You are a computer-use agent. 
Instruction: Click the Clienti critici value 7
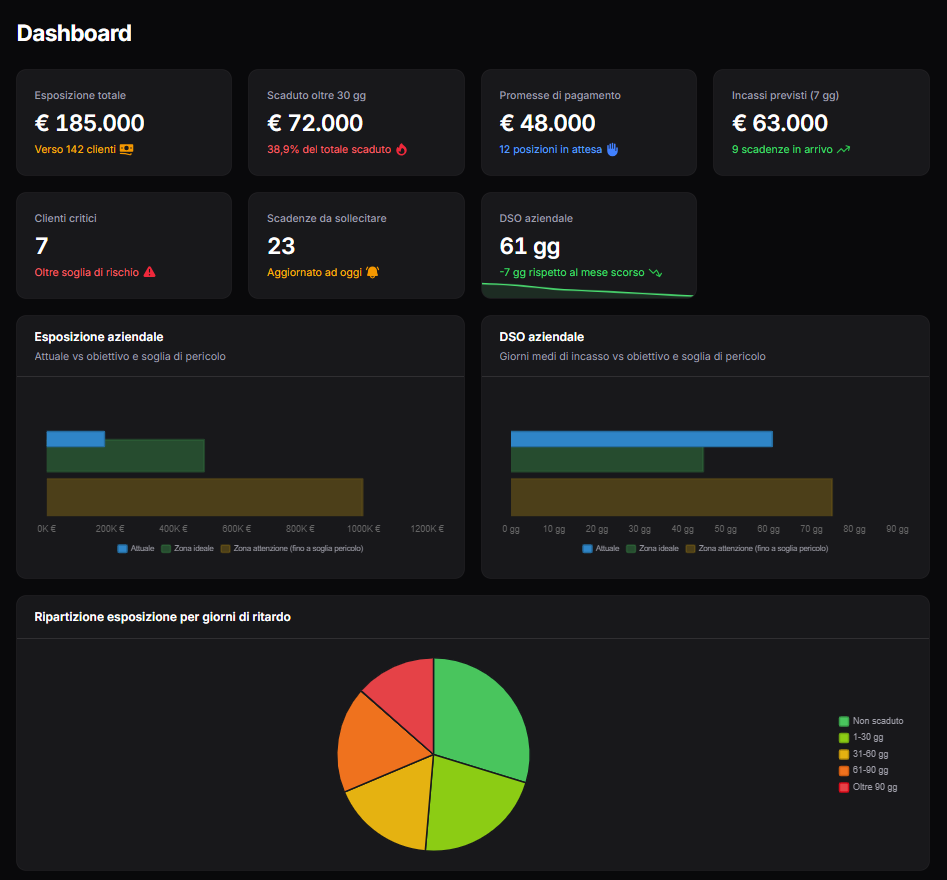click(x=41, y=246)
